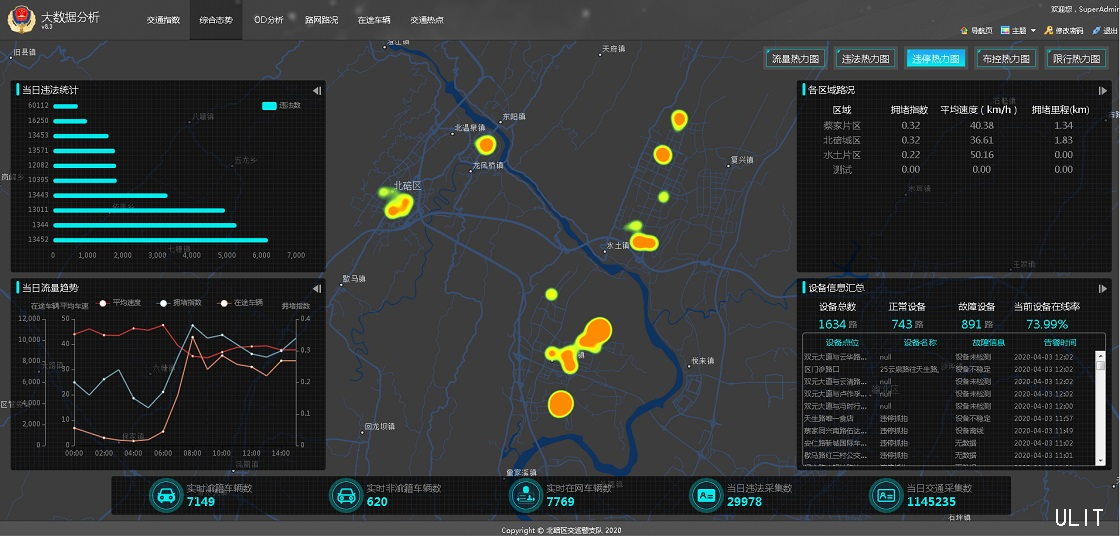The height and width of the screenshot is (537, 1120).
Task: Click the police badge logo
Action: [20, 21]
